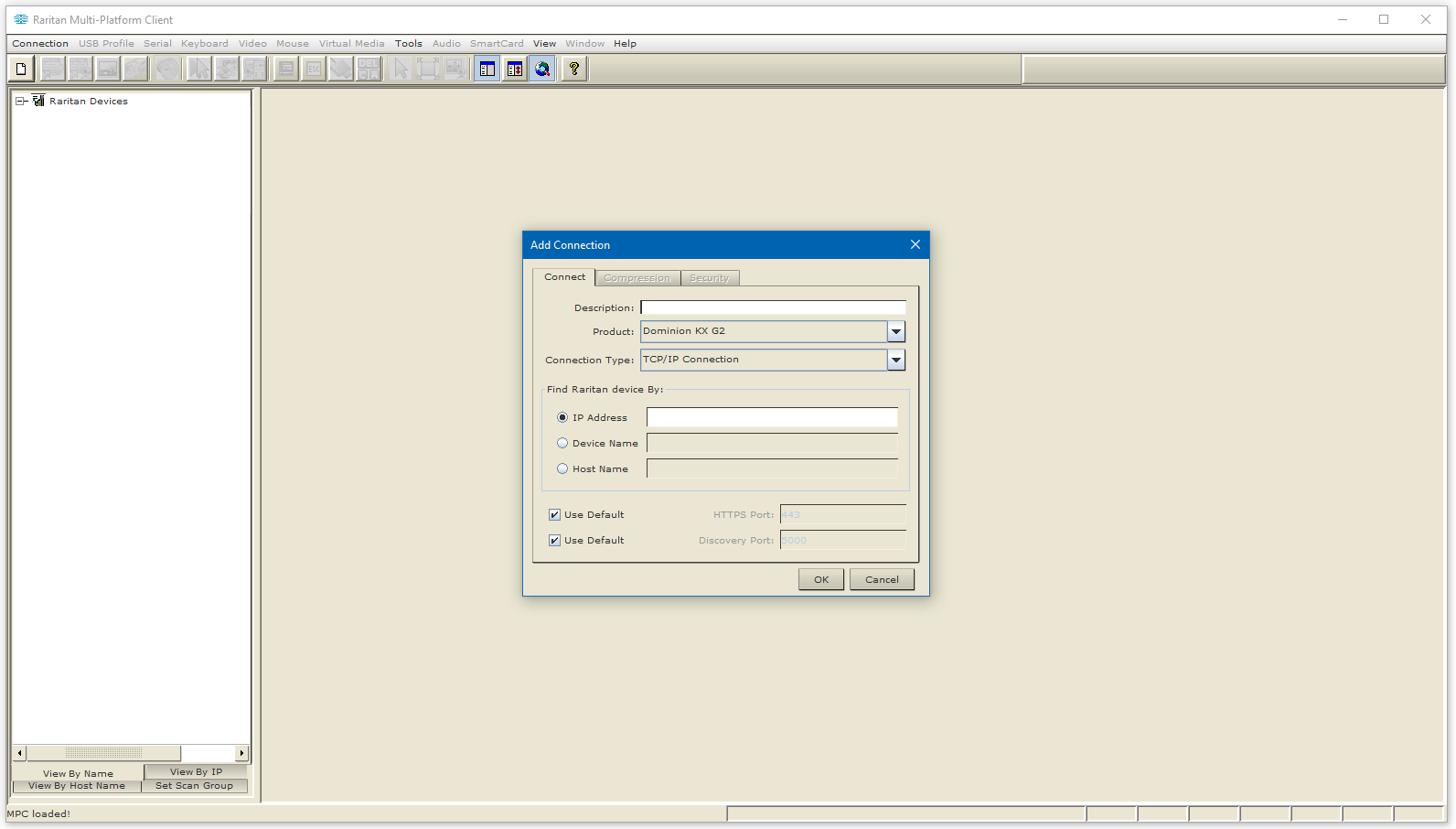Image resolution: width=1456 pixels, height=829 pixels.
Task: Click the Browse All Devices globe icon
Action: (542, 69)
